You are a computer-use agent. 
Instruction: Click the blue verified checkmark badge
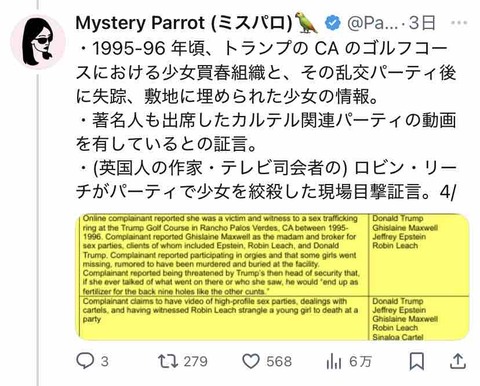click(333, 23)
